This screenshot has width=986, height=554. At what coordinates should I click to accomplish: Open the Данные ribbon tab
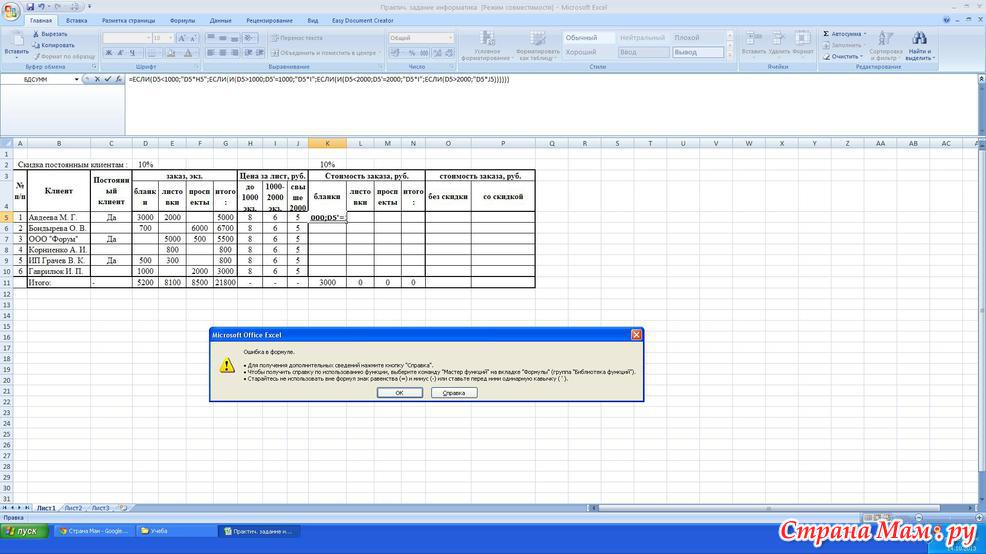point(221,21)
